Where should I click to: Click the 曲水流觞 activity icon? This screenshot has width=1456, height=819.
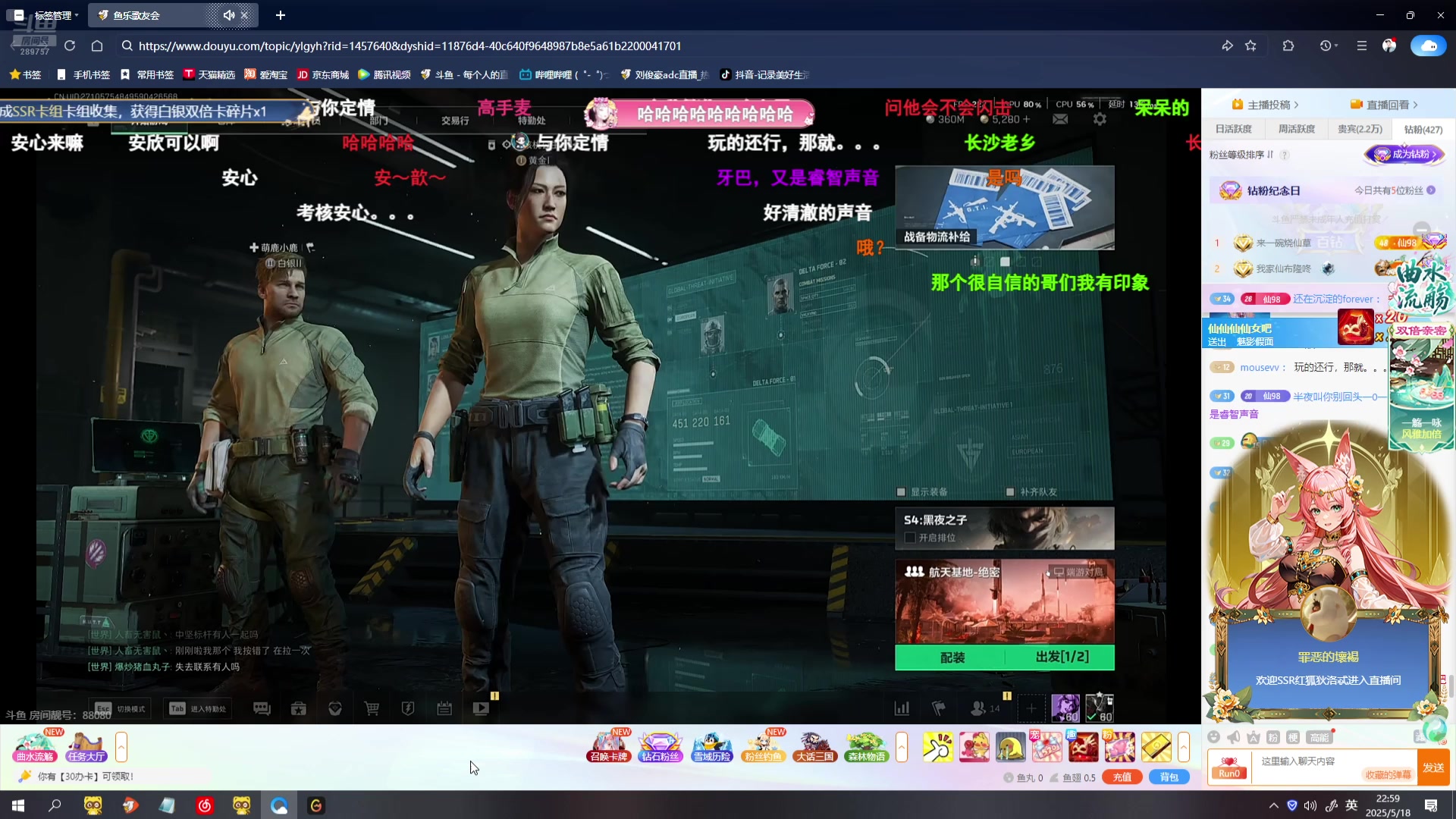[35, 746]
